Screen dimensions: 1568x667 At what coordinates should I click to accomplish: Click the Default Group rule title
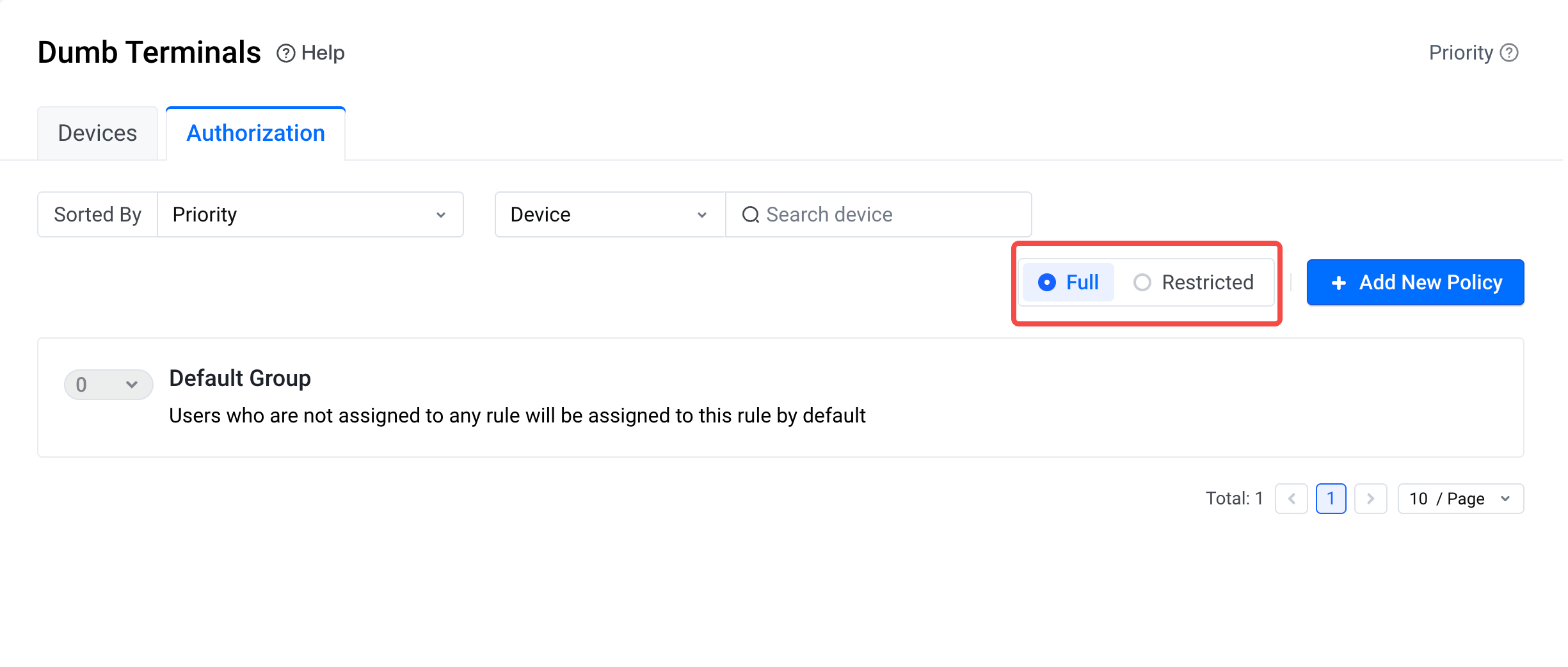coord(240,378)
